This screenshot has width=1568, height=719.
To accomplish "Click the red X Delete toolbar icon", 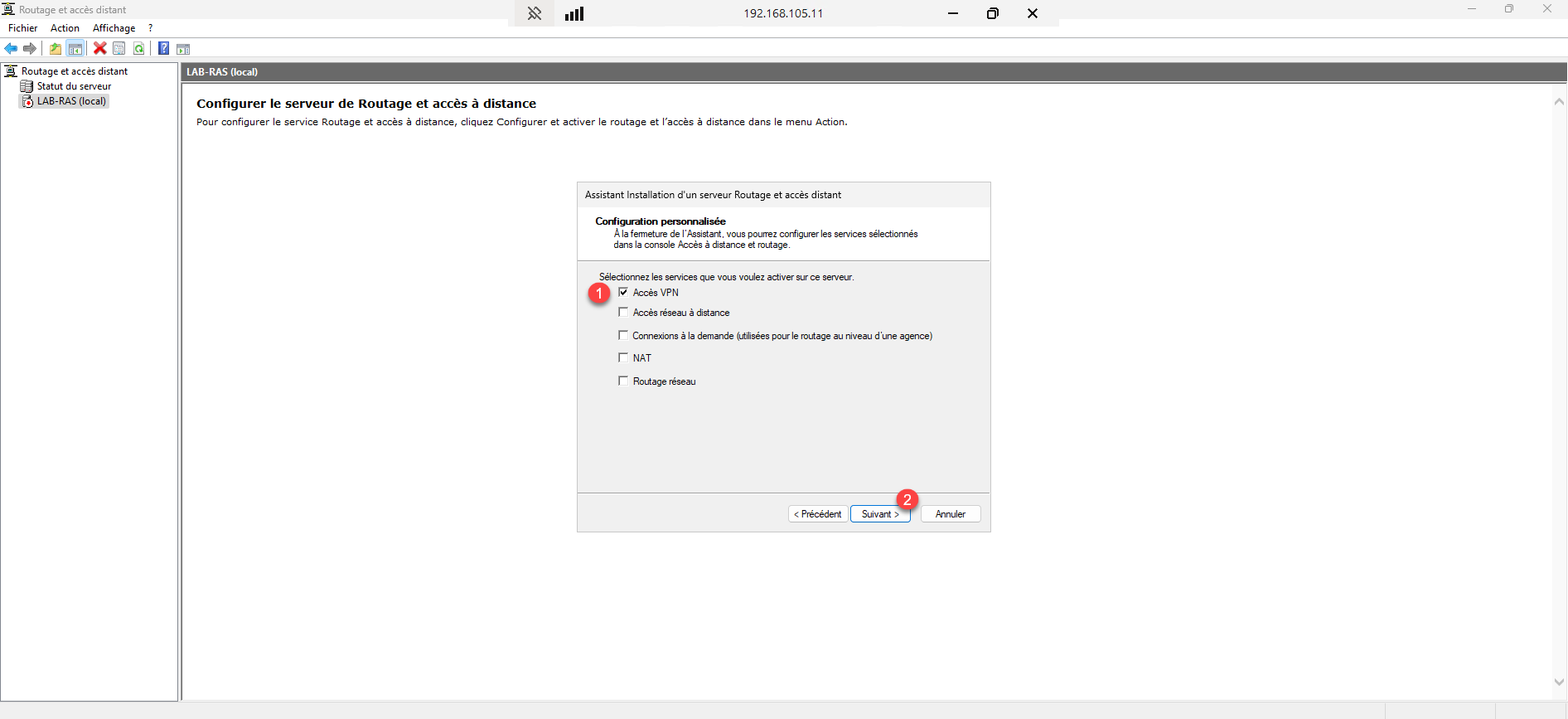I will click(x=99, y=49).
